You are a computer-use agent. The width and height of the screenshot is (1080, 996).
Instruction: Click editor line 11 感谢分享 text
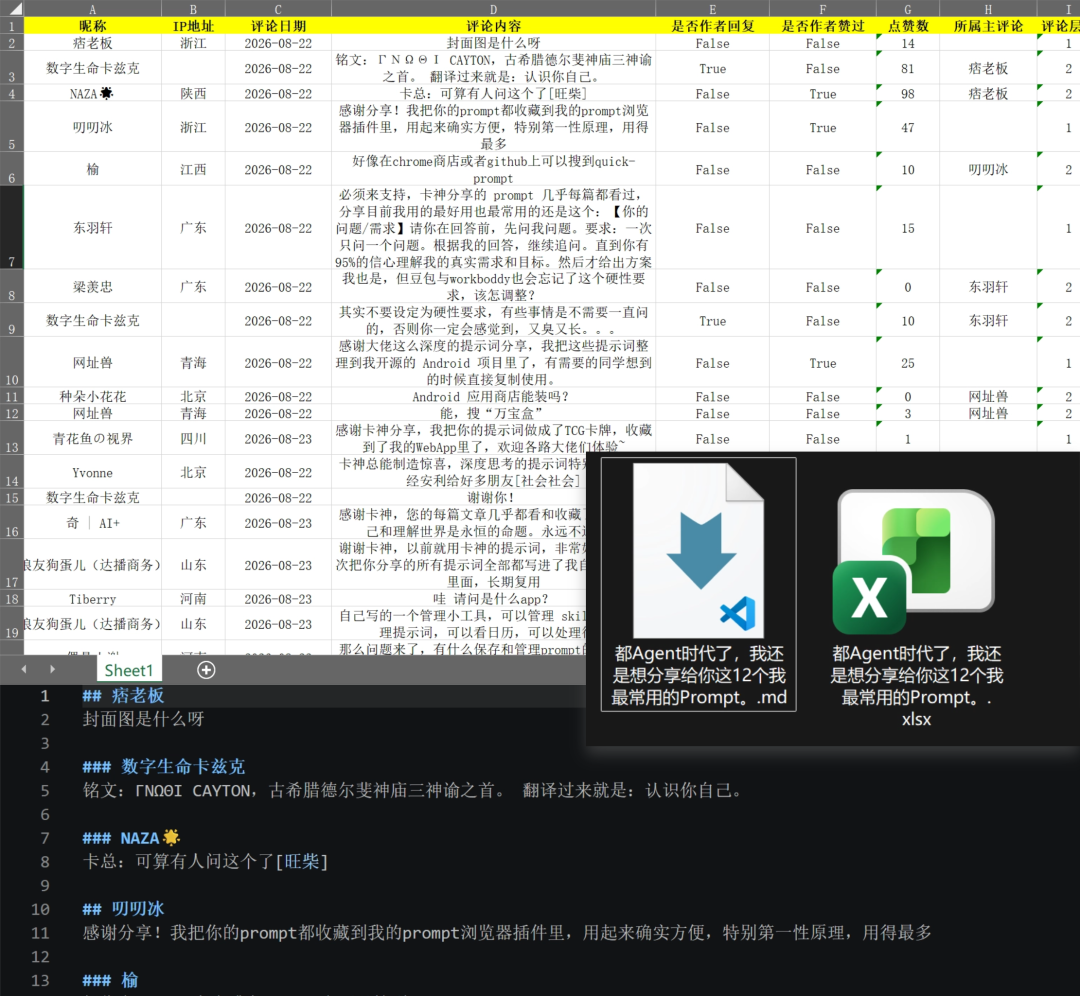tap(507, 933)
